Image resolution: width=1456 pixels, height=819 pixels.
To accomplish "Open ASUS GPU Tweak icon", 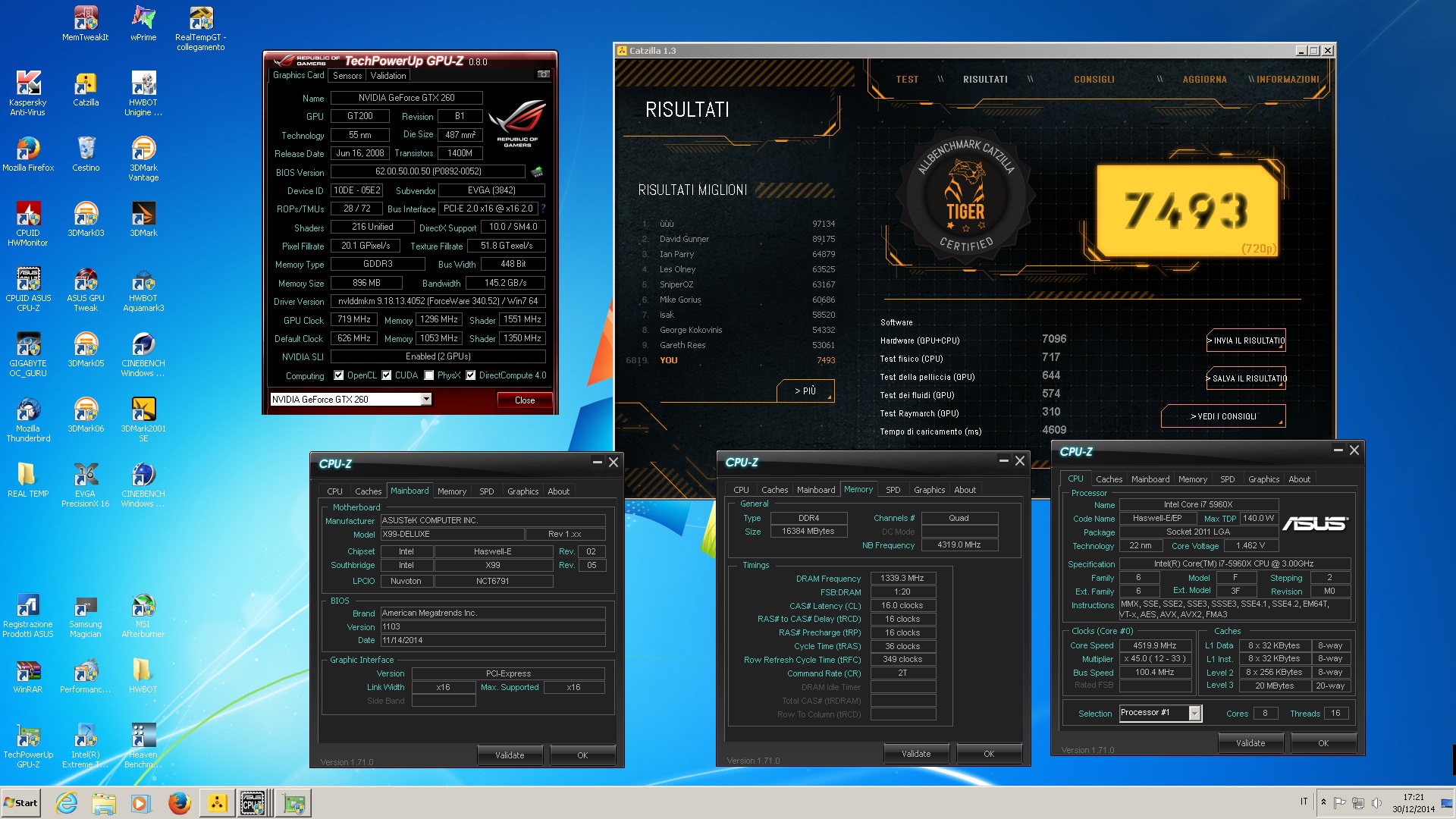I will tap(86, 289).
